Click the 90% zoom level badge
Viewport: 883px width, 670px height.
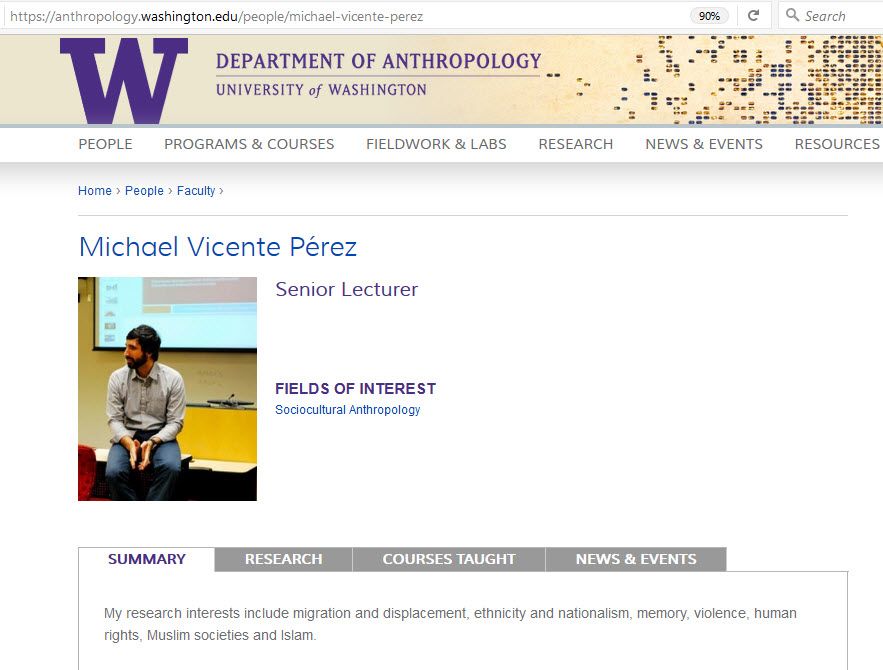708,15
